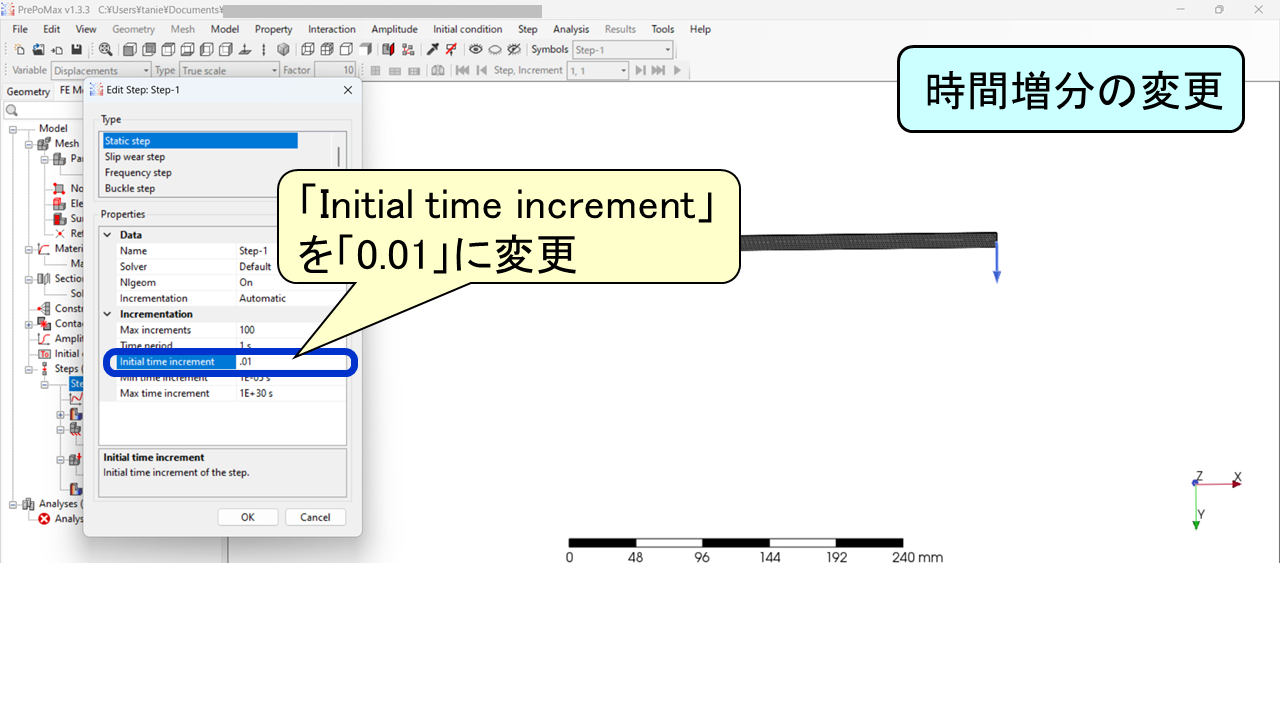Image resolution: width=1280 pixels, height=720 pixels.
Task: Click the Element sets icon in model tree
Action: [59, 203]
